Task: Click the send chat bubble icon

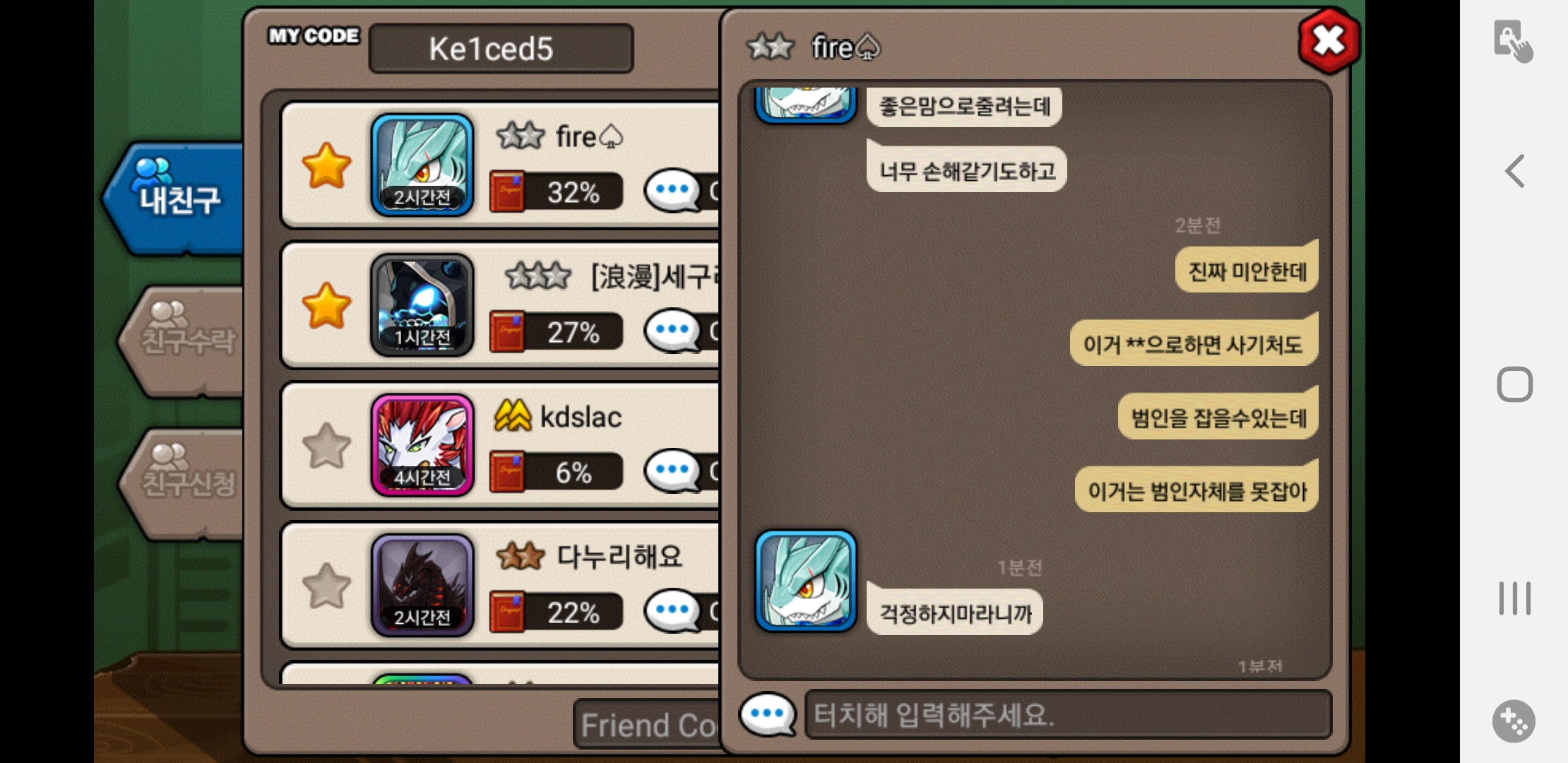Action: tap(768, 714)
